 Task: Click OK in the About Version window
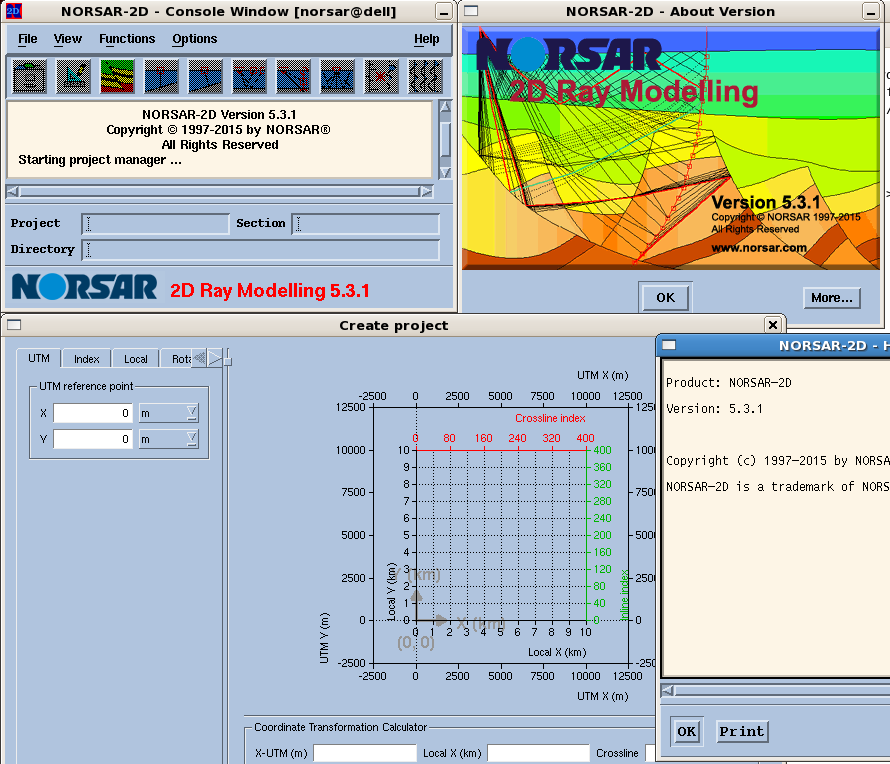pos(665,297)
